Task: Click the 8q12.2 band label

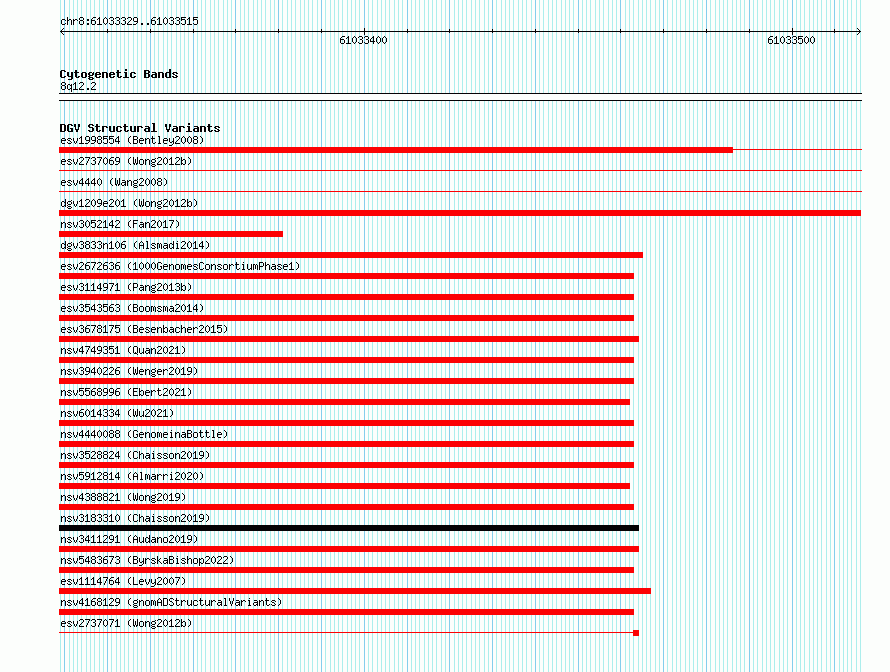Action: 78,86
